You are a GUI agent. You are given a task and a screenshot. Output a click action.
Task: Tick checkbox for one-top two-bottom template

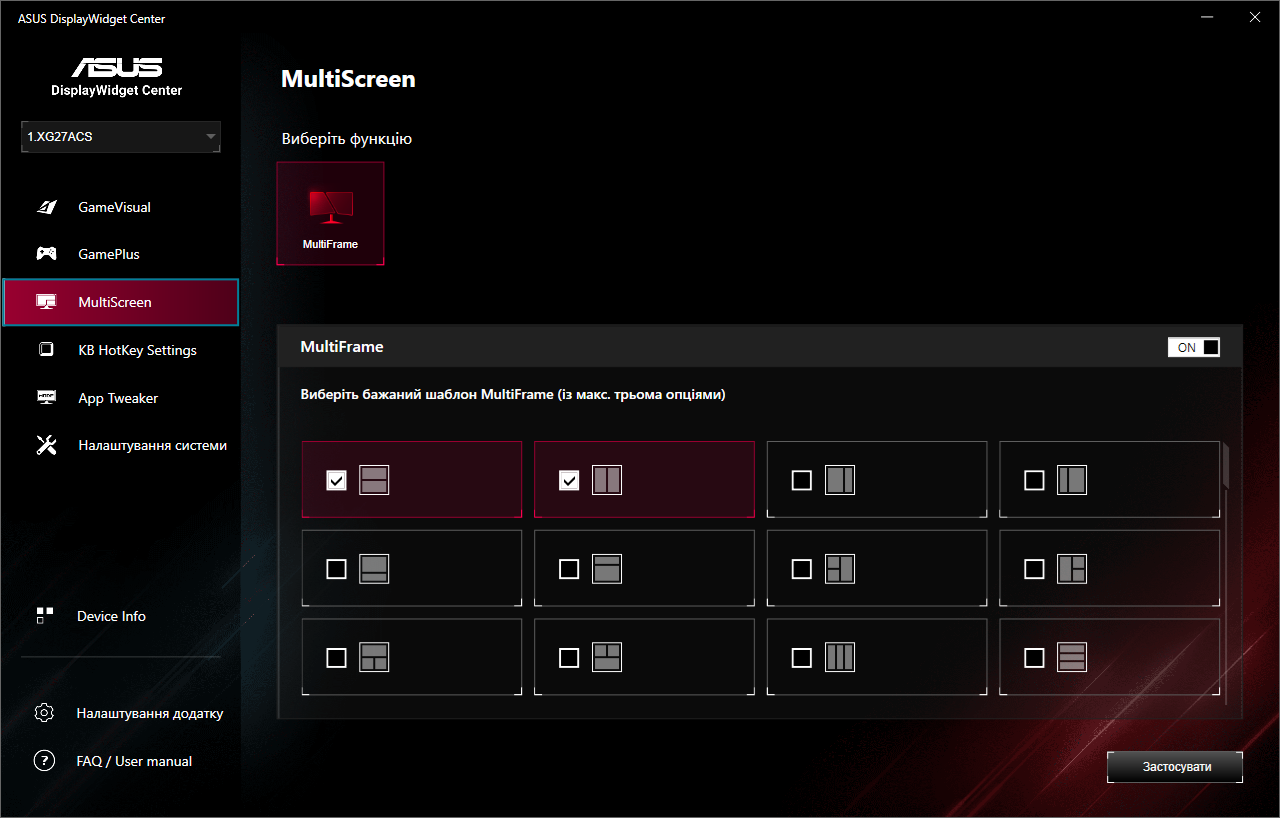click(x=337, y=657)
